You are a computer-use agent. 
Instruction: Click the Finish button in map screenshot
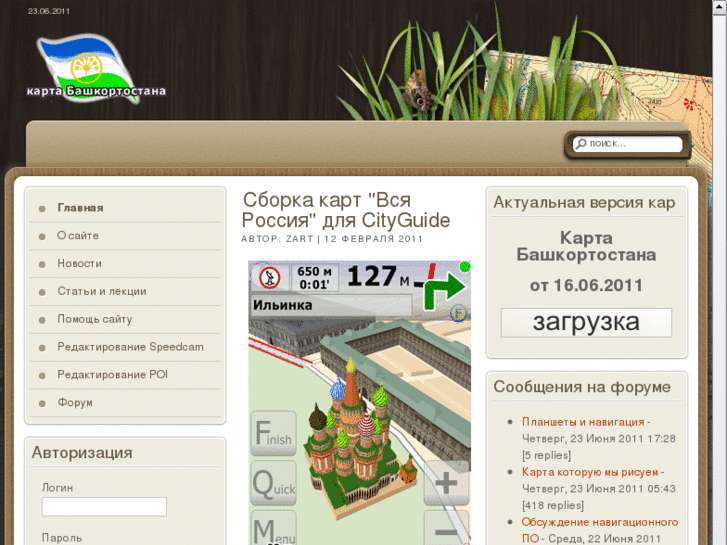274,433
